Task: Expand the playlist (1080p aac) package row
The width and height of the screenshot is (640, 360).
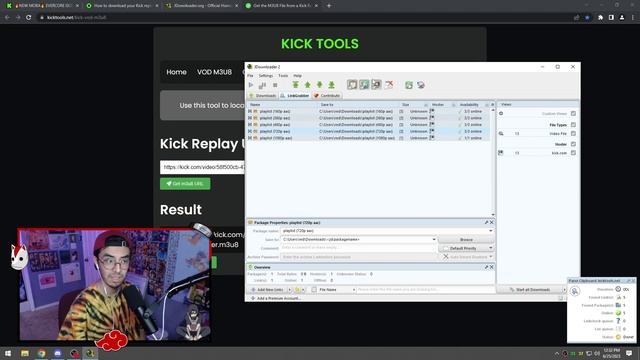Action: [250, 138]
